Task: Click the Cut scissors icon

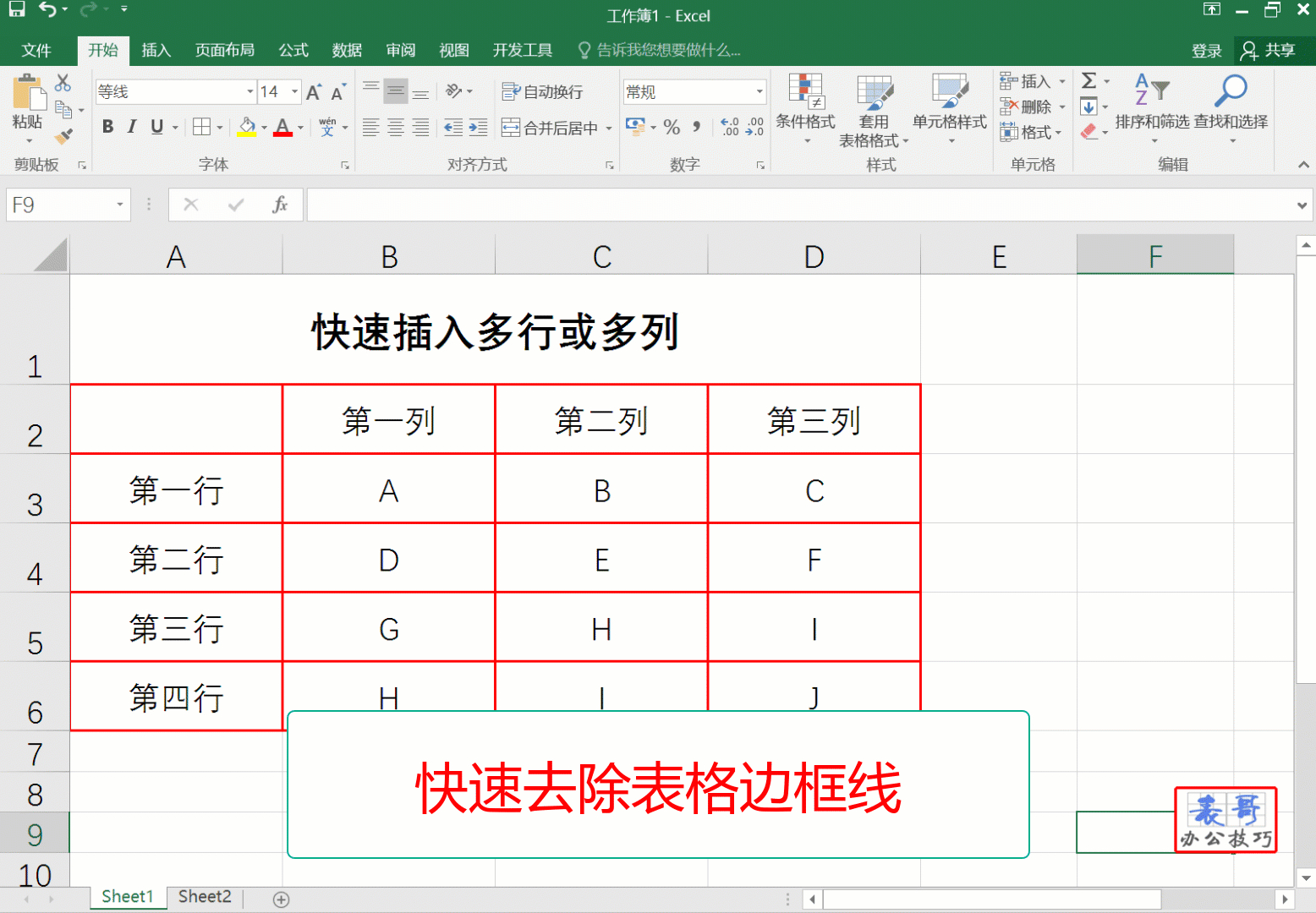Action: pyautogui.click(x=63, y=83)
